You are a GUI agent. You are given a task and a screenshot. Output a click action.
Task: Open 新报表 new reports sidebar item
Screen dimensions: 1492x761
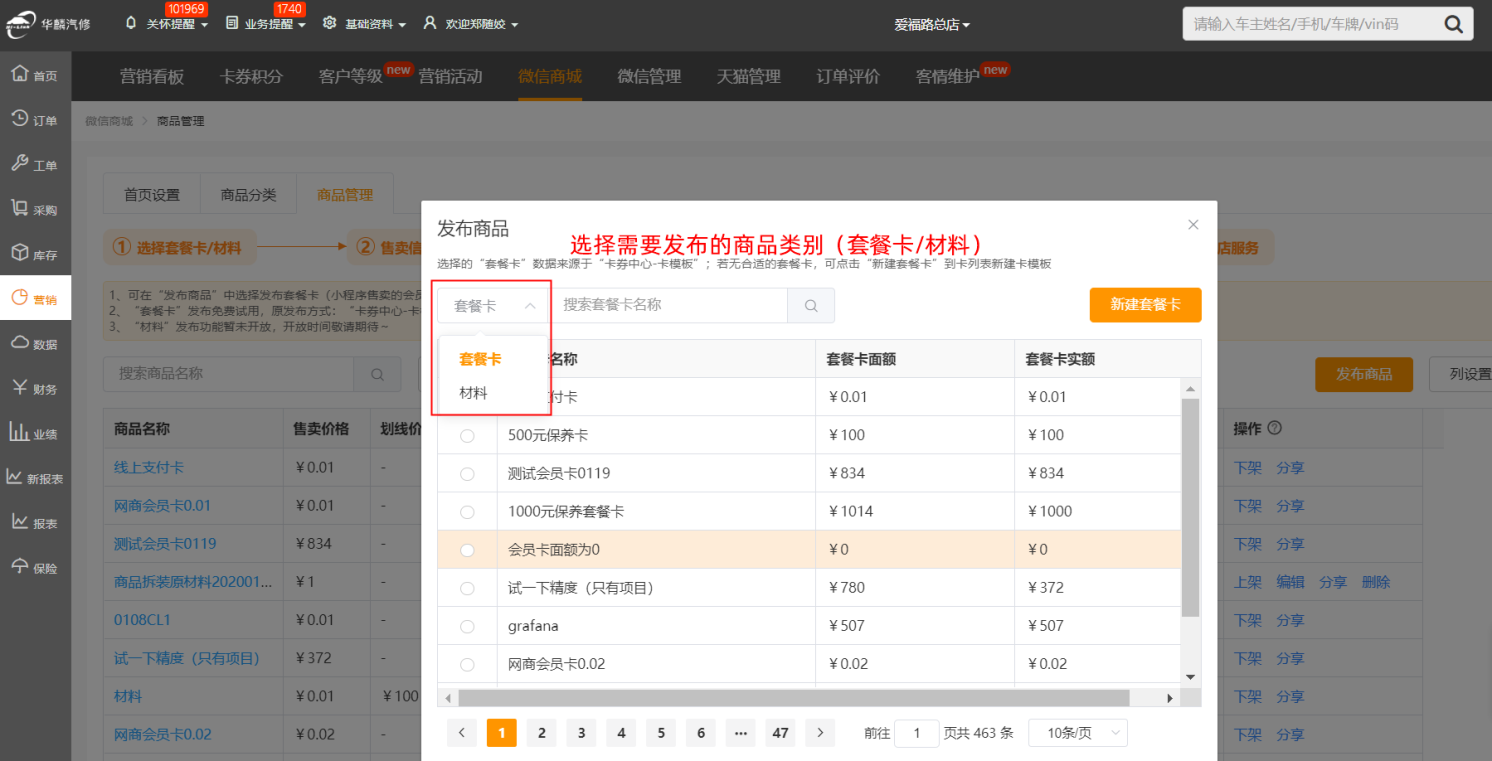click(35, 479)
